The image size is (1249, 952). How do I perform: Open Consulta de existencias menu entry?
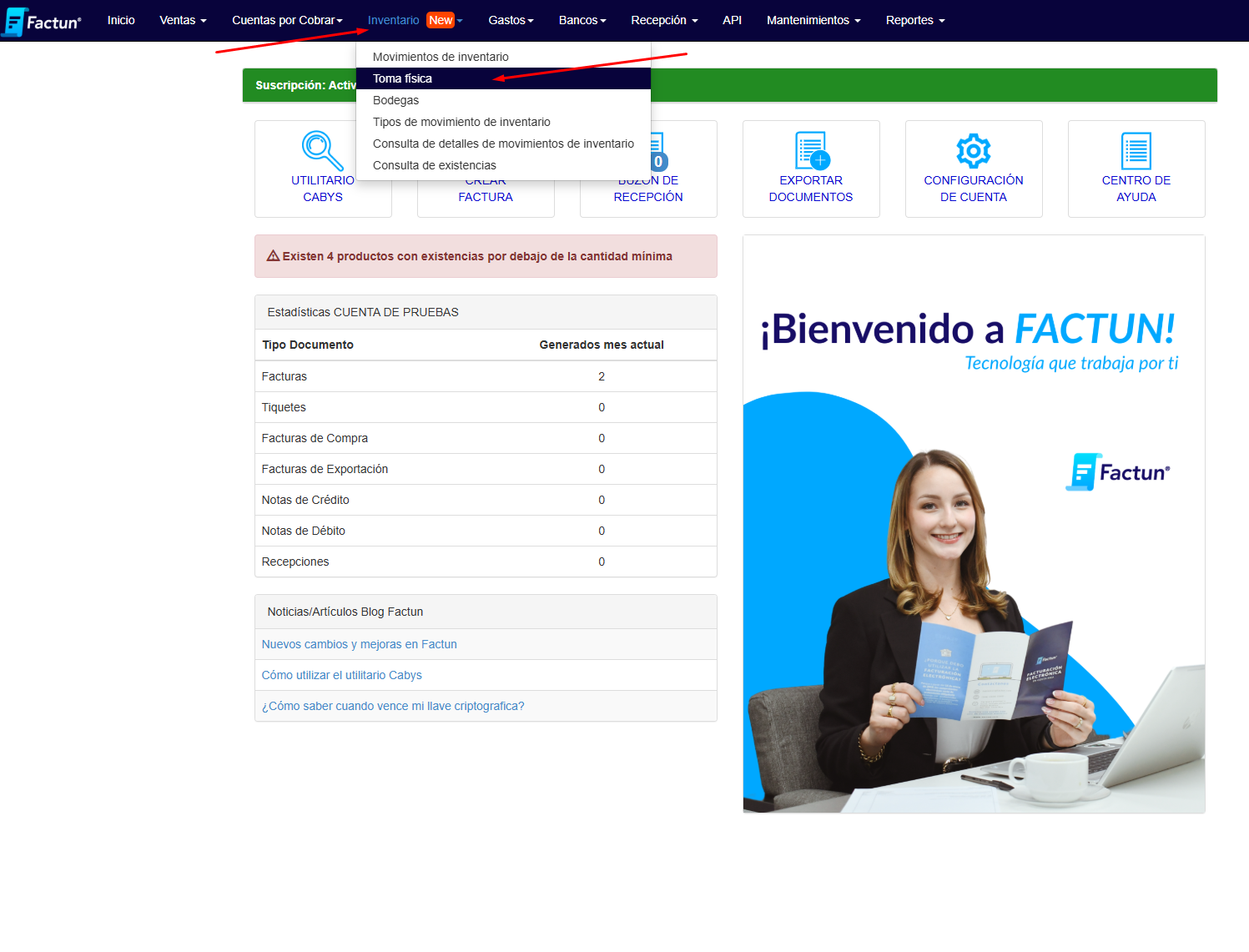503,165
